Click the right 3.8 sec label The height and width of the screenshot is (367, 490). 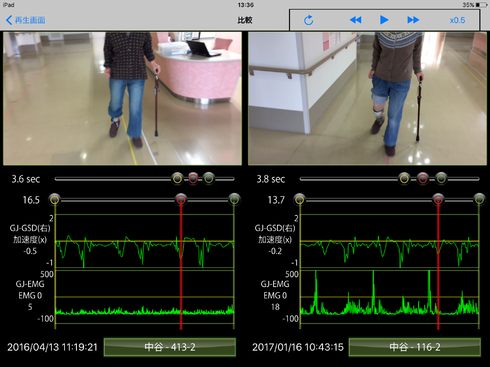coord(271,179)
